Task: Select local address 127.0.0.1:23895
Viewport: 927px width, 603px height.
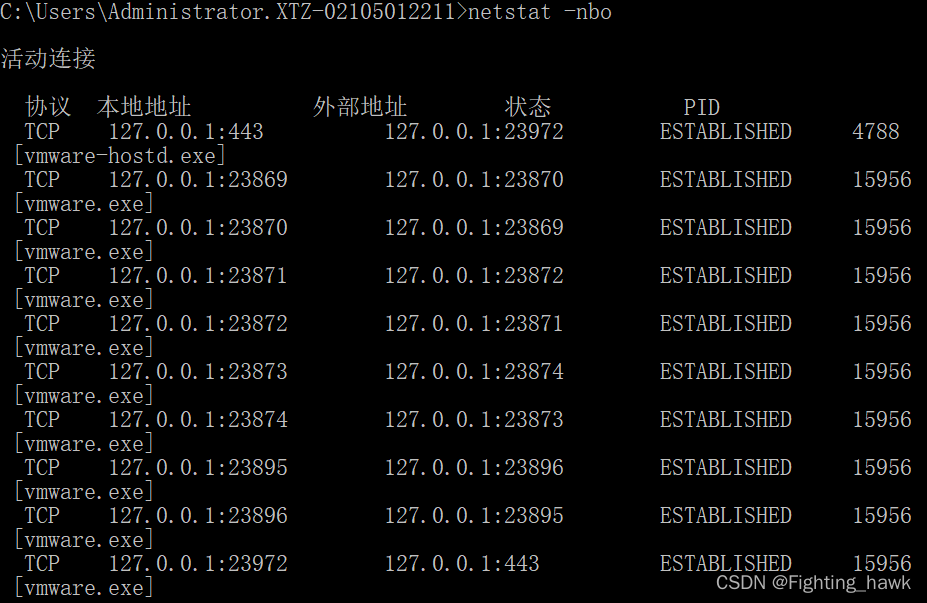Action: [198, 468]
